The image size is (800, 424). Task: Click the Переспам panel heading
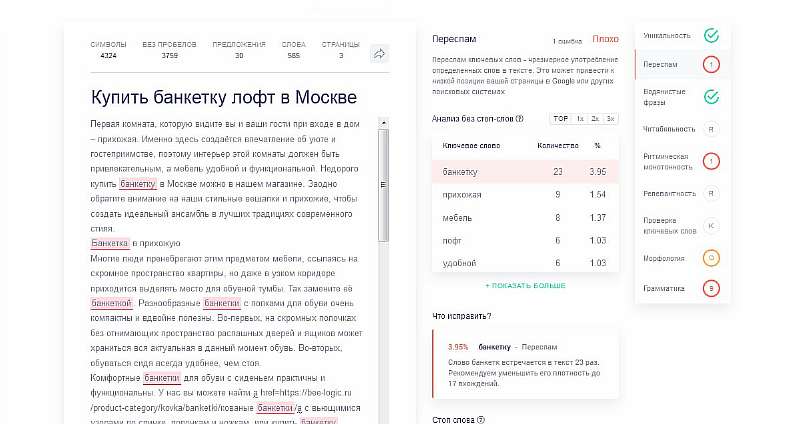click(x=454, y=39)
